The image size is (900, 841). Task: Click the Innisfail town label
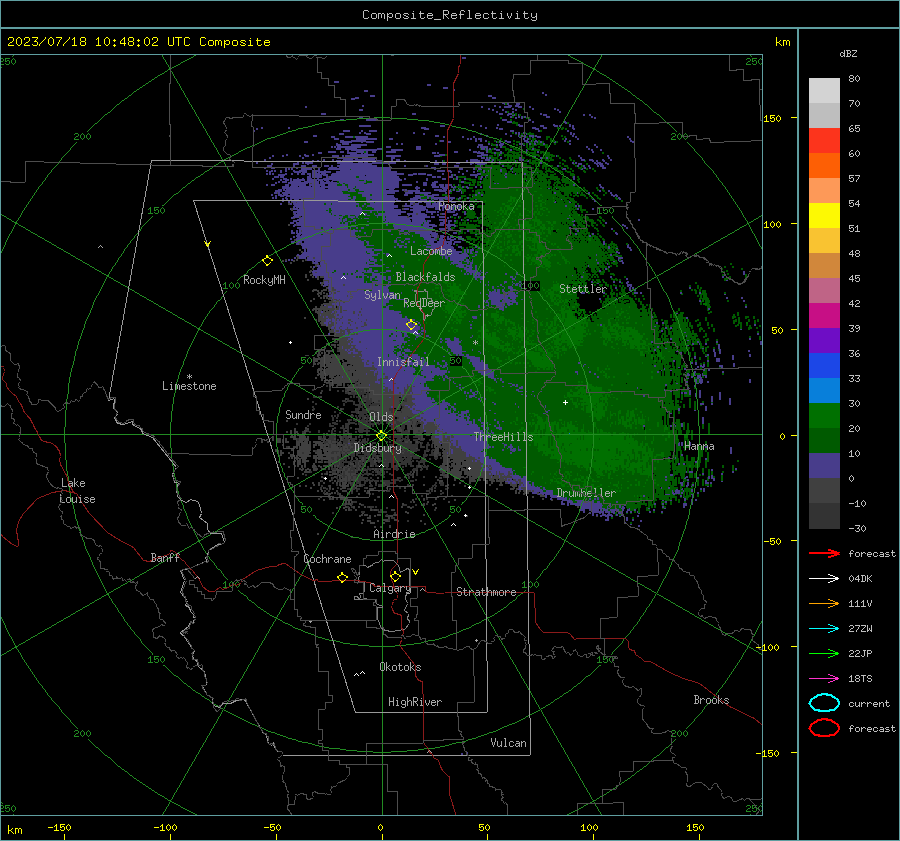pos(403,362)
